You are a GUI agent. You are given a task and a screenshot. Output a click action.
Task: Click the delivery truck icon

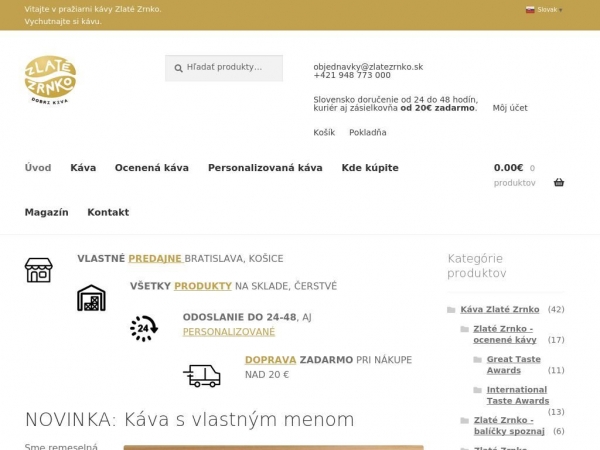pos(202,376)
